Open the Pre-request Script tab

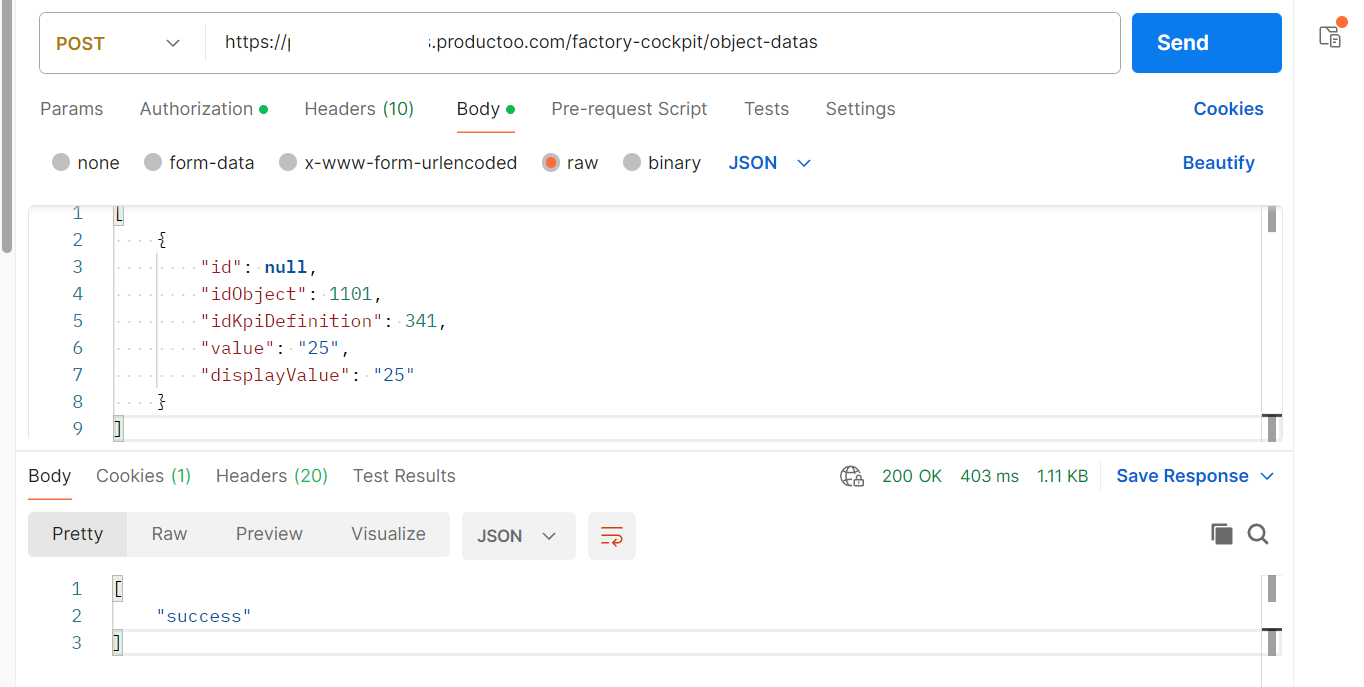tap(629, 109)
